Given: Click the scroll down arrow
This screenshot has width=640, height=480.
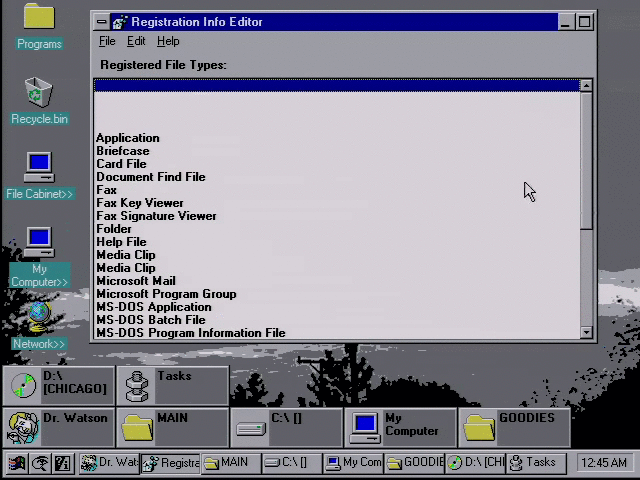Looking at the screenshot, I should tap(586, 332).
